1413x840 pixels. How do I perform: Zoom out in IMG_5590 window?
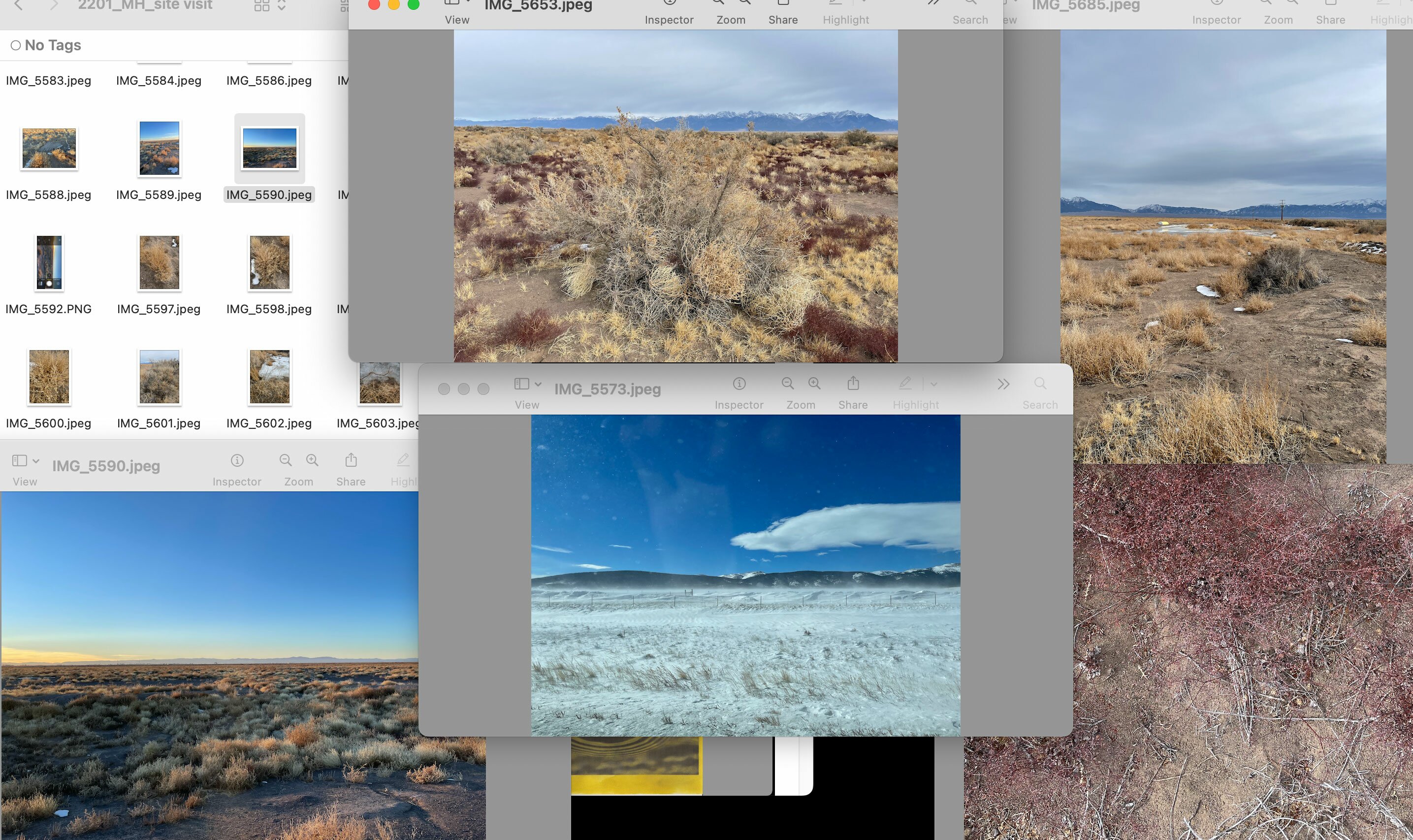click(x=285, y=461)
